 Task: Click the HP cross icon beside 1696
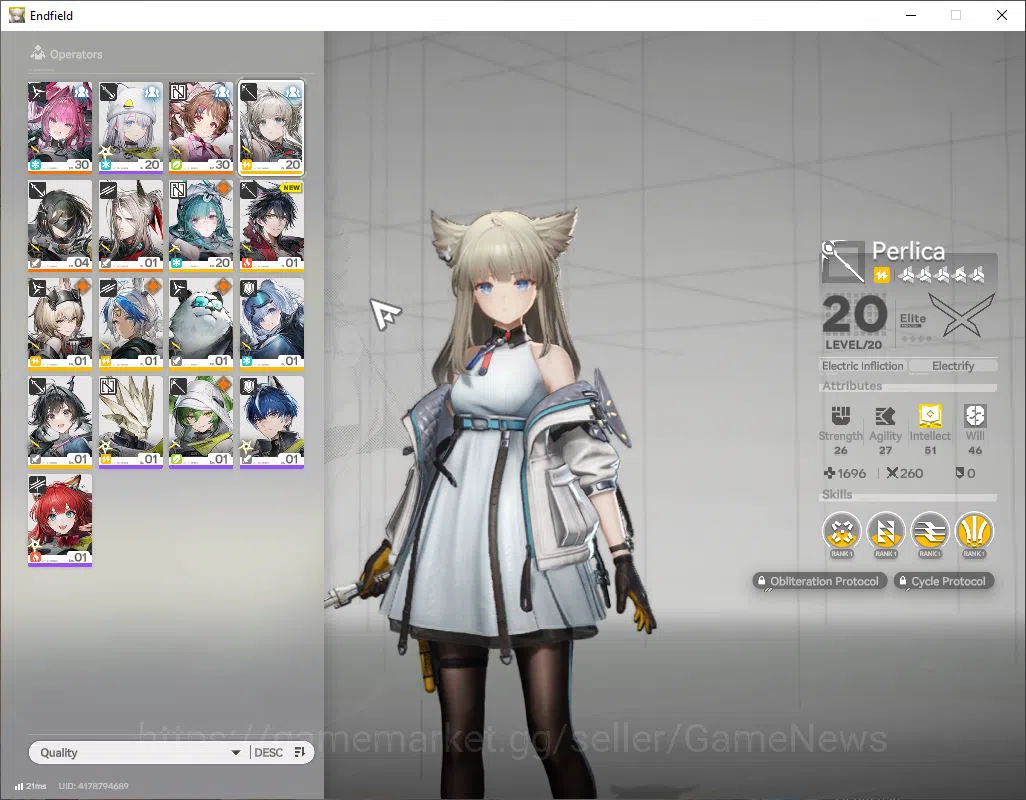click(x=829, y=473)
